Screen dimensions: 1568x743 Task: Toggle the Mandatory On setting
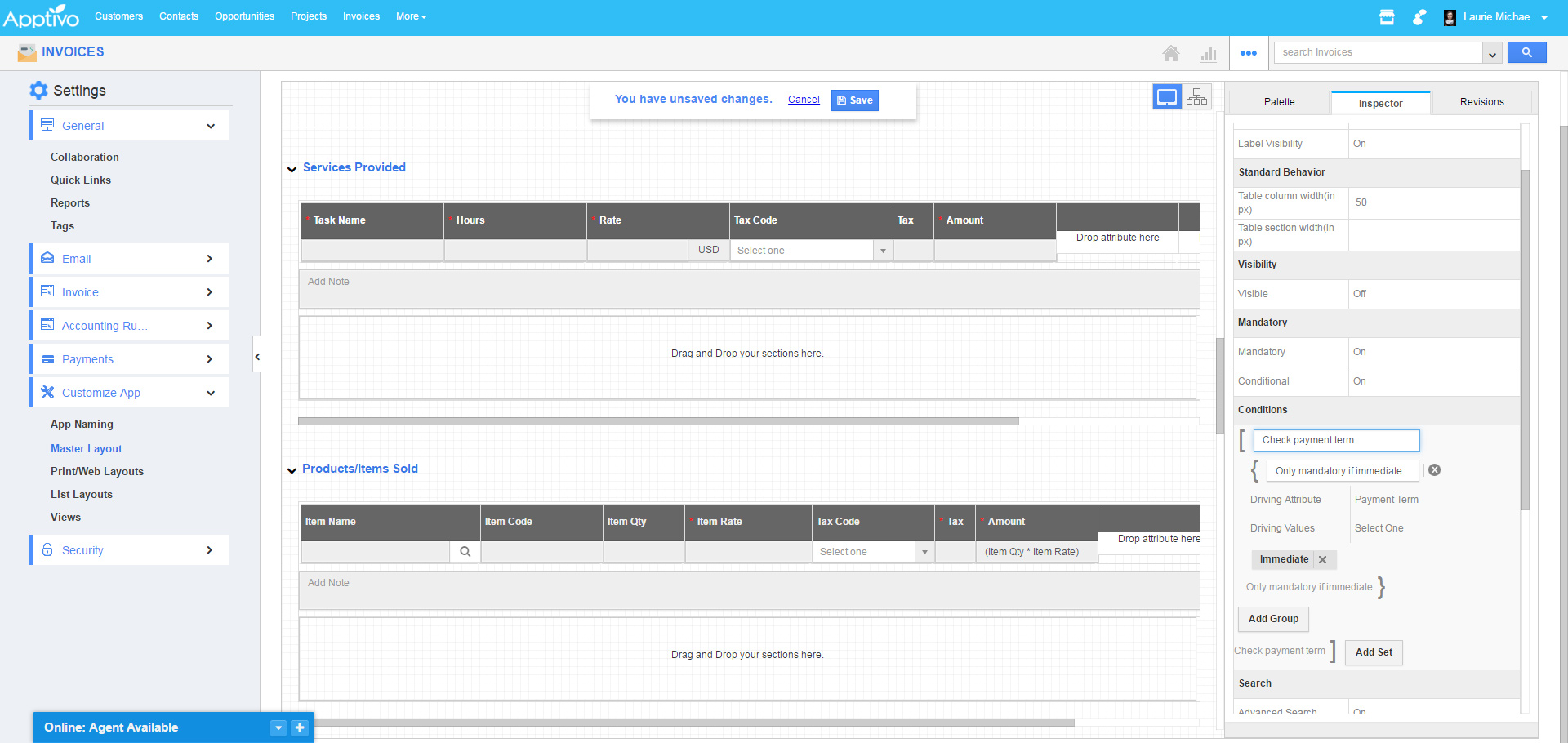[1359, 352]
